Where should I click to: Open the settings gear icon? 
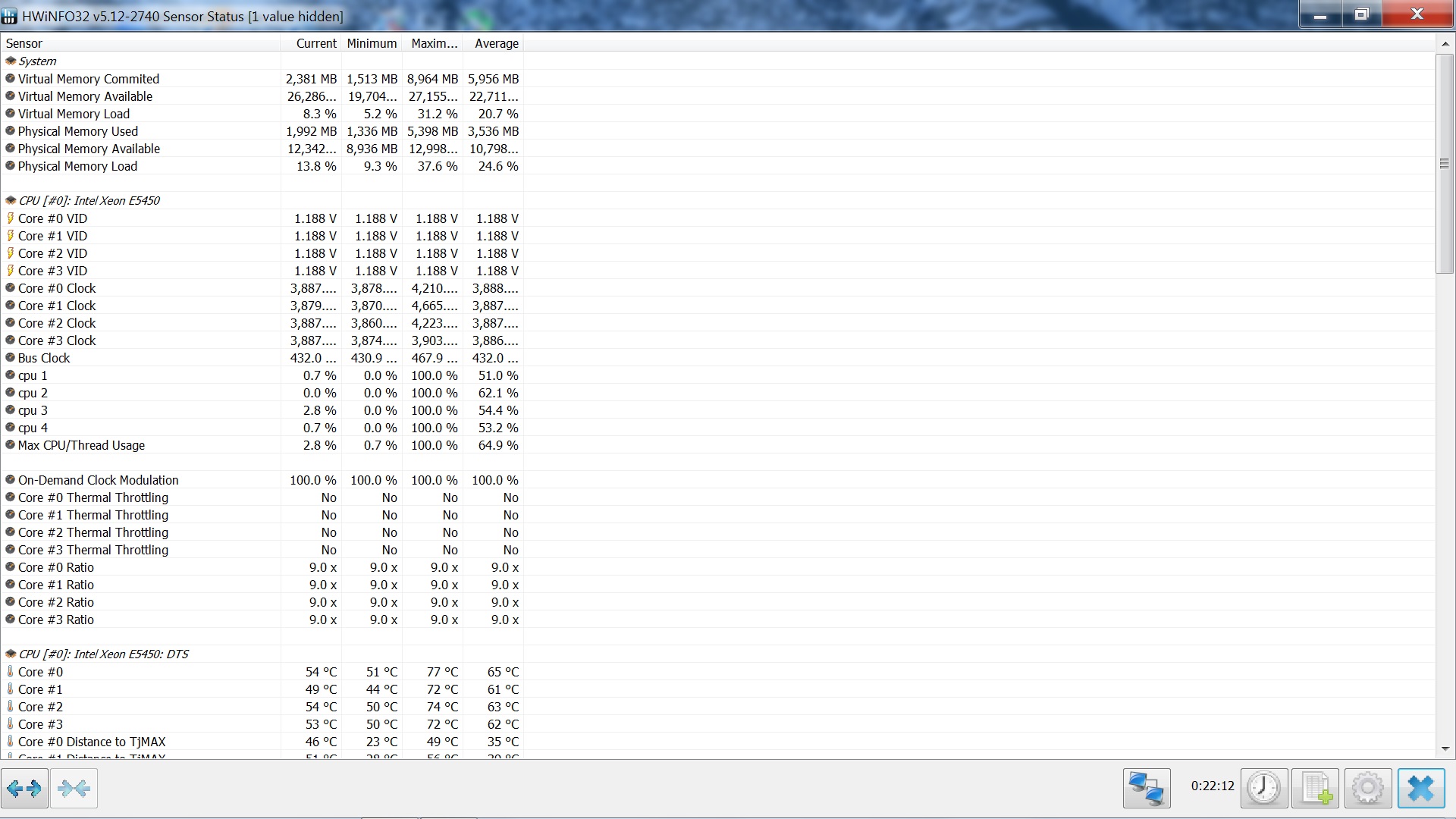1367,789
